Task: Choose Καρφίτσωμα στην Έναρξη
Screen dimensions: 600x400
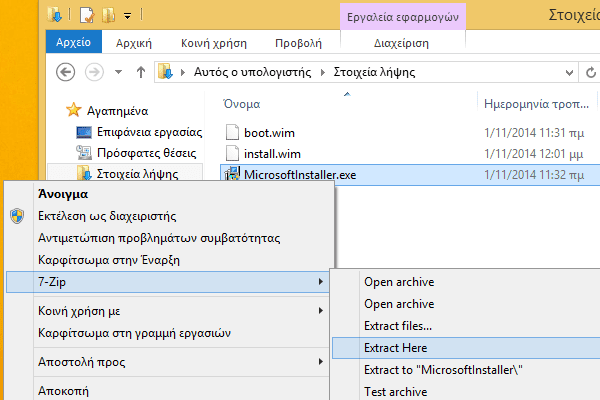Action: point(168,260)
